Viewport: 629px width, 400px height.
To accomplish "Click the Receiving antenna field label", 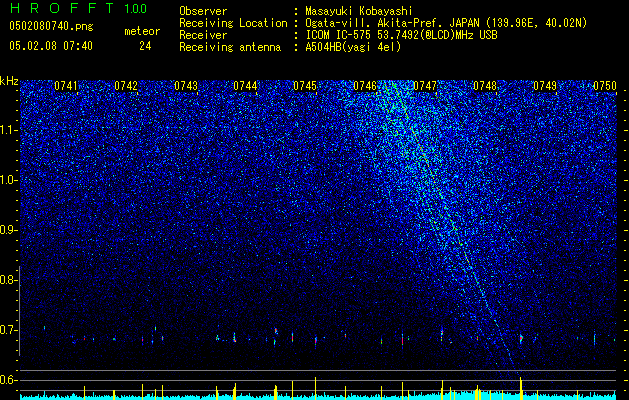I will coord(230,47).
